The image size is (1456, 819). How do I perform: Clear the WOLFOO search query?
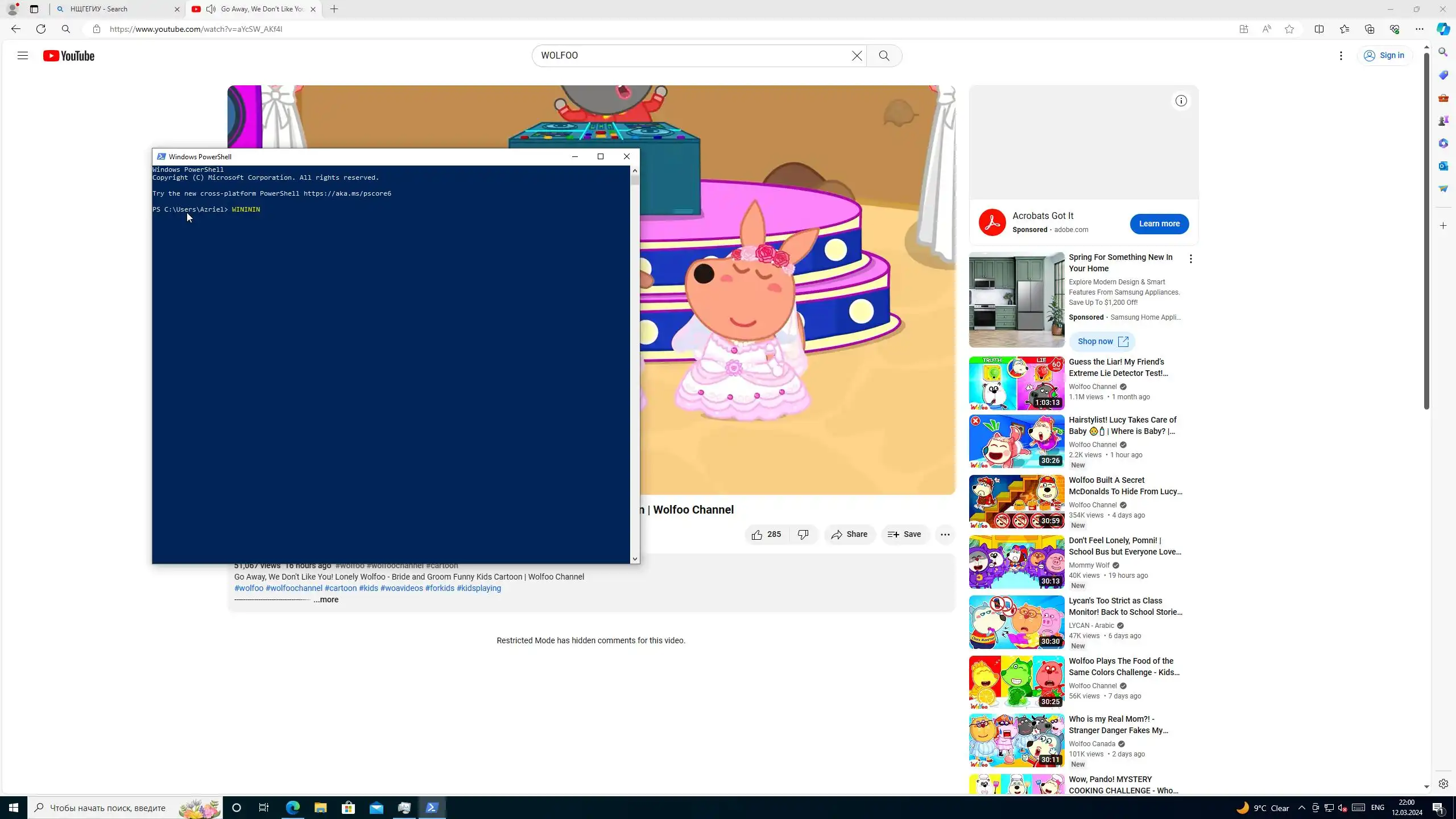(x=857, y=56)
